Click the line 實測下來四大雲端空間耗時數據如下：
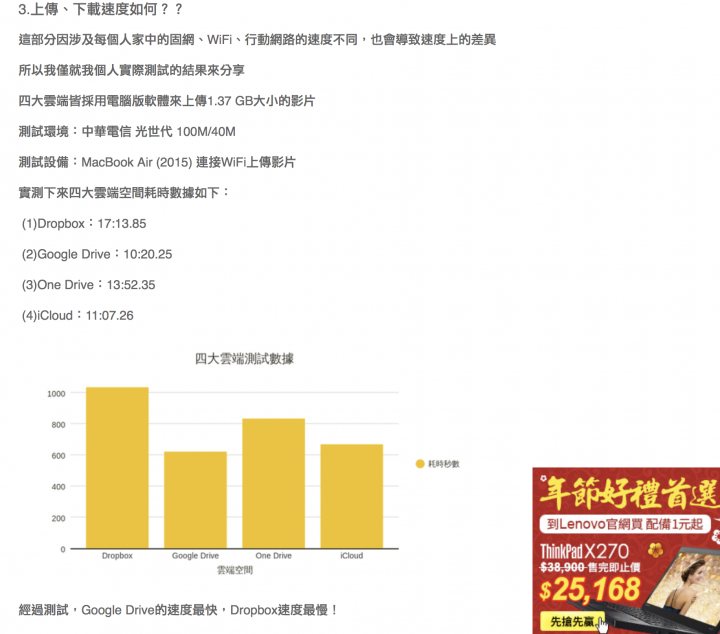 [124, 193]
